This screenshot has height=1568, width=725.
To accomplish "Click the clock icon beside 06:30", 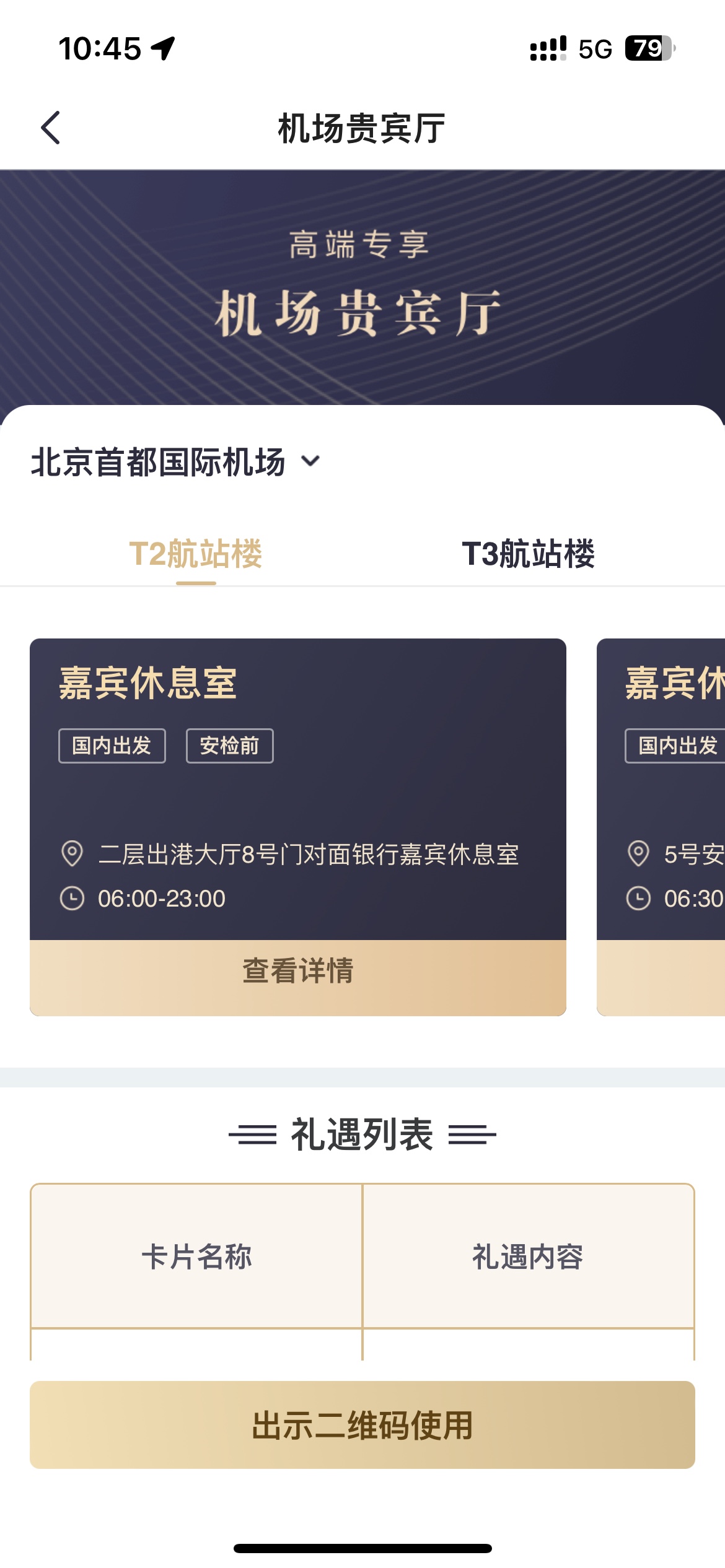I will click(x=638, y=898).
